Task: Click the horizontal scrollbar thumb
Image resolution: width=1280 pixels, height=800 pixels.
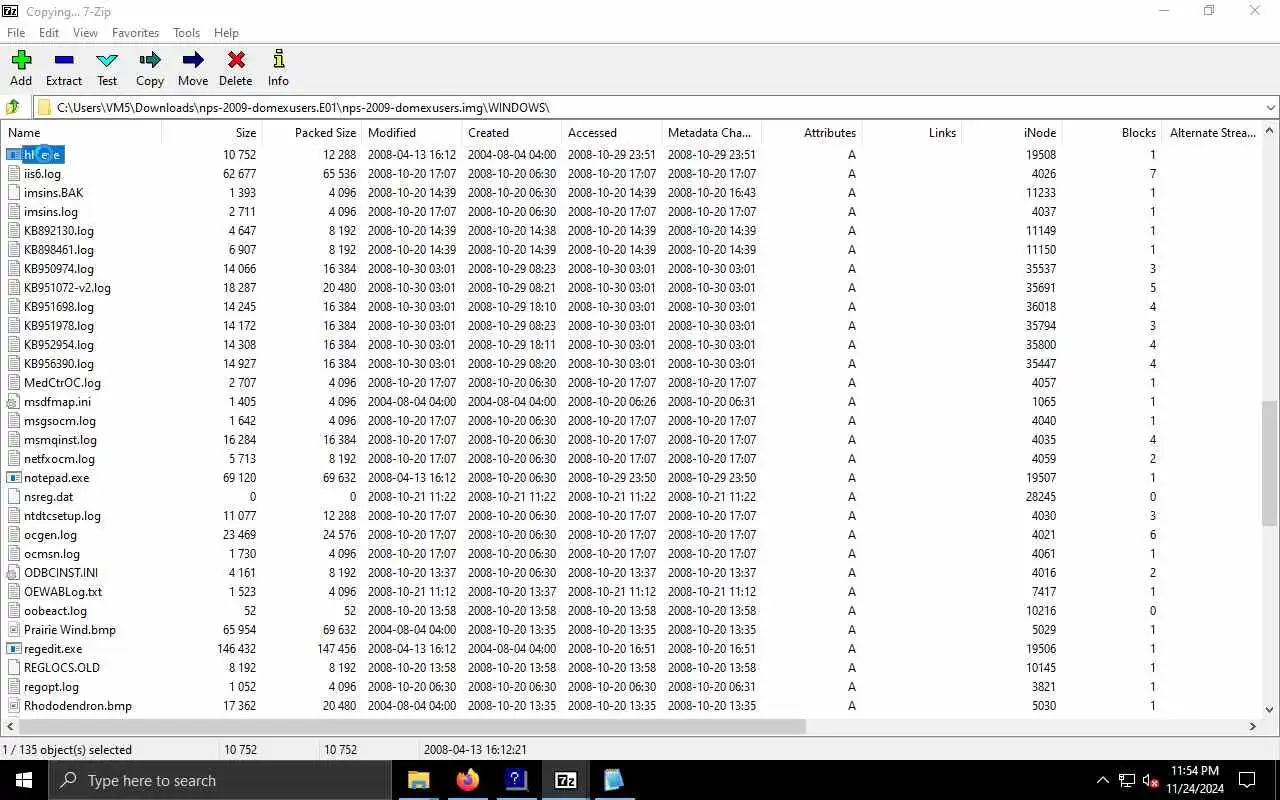Action: 410,726
